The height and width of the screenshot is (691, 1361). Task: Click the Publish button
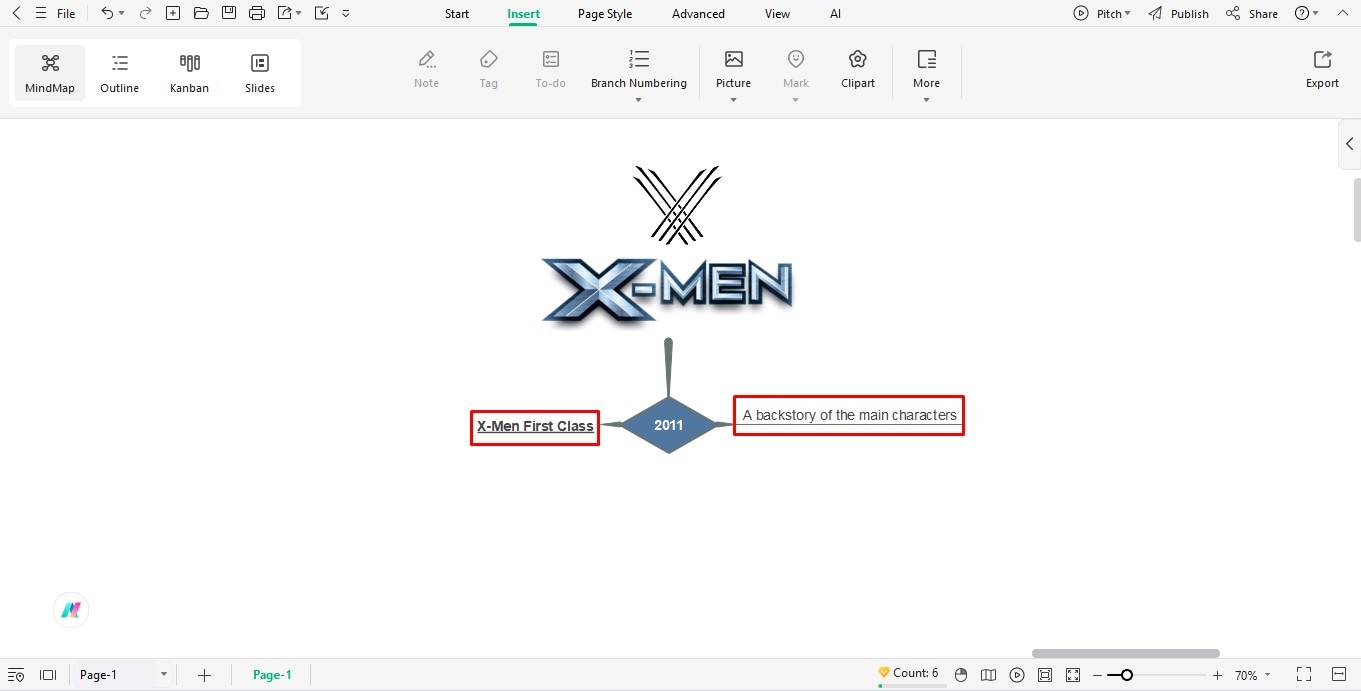(1179, 14)
